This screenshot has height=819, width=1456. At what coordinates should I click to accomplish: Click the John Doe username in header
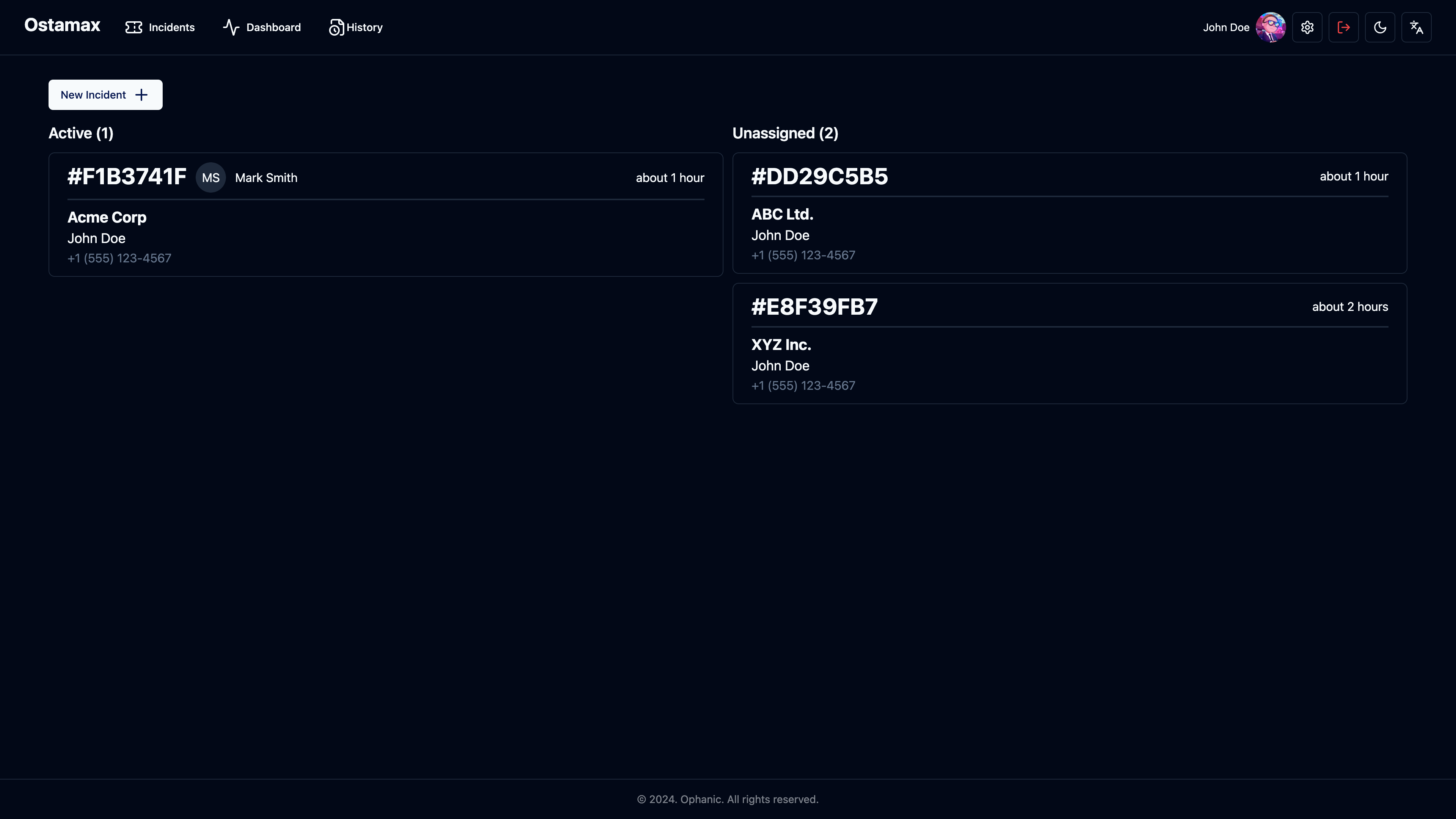[1225, 27]
